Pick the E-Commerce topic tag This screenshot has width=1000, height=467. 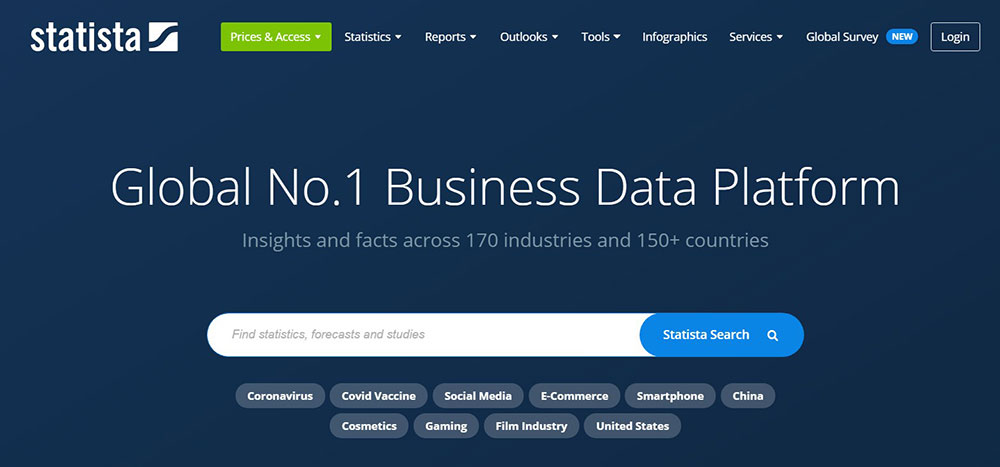pos(575,396)
